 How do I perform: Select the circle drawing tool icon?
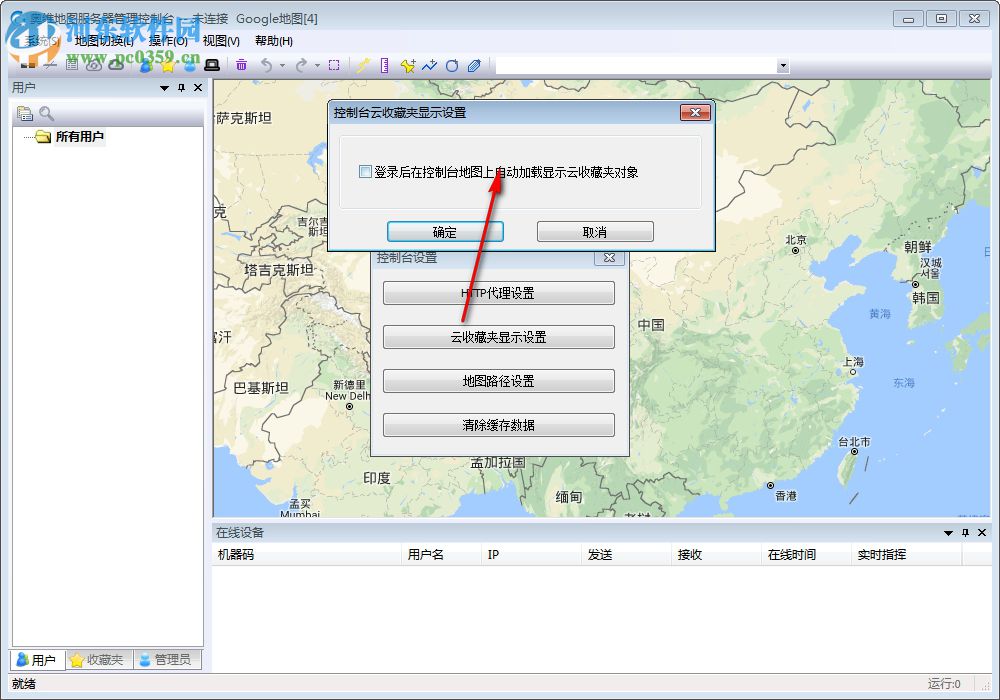point(452,65)
